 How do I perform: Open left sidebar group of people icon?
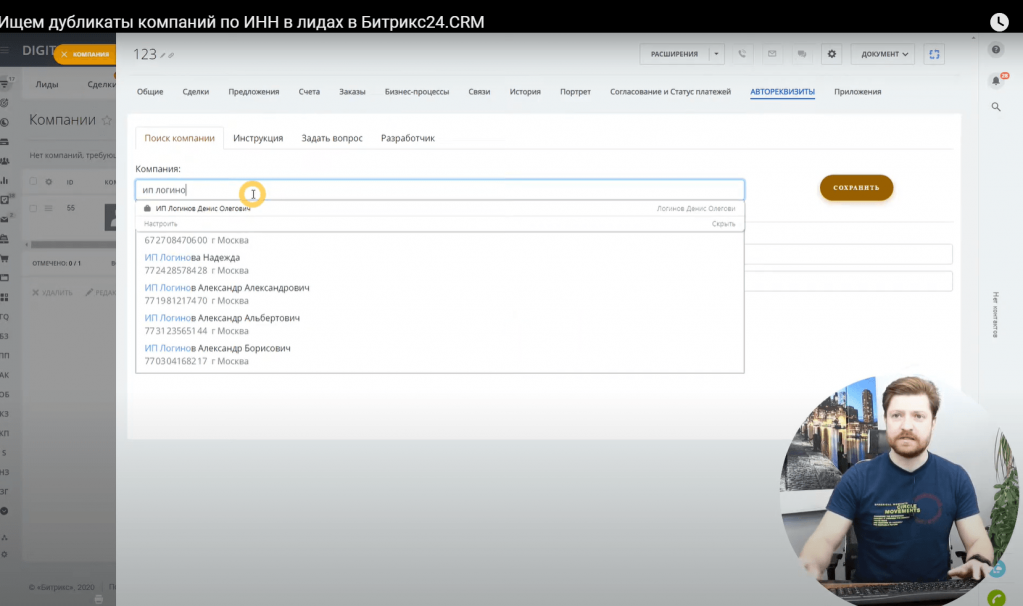pos(5,160)
